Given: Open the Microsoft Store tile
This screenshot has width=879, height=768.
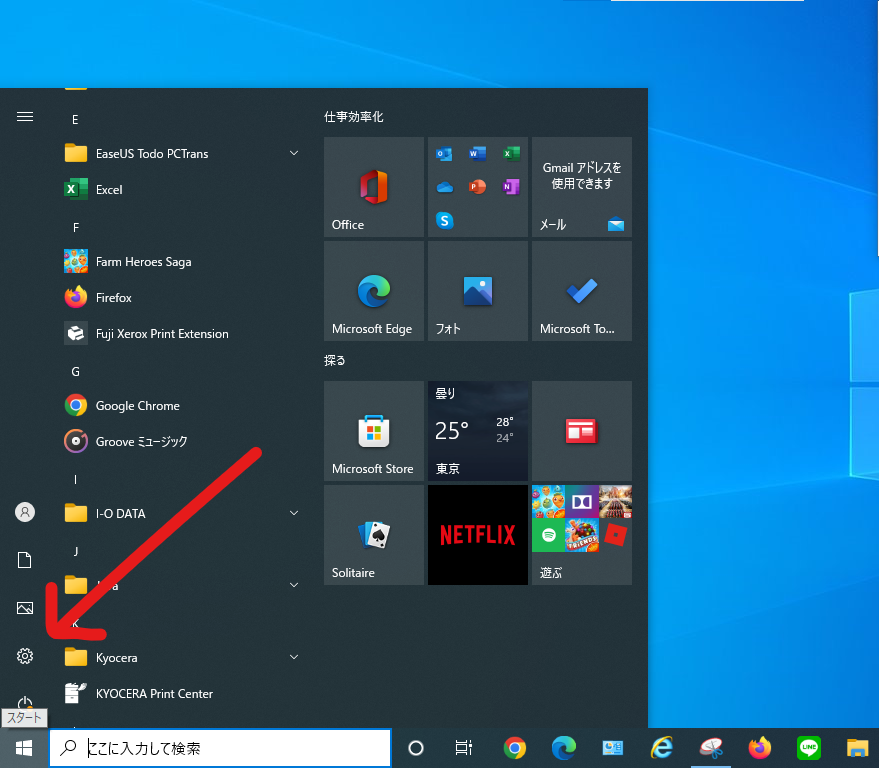Looking at the screenshot, I should [373, 431].
